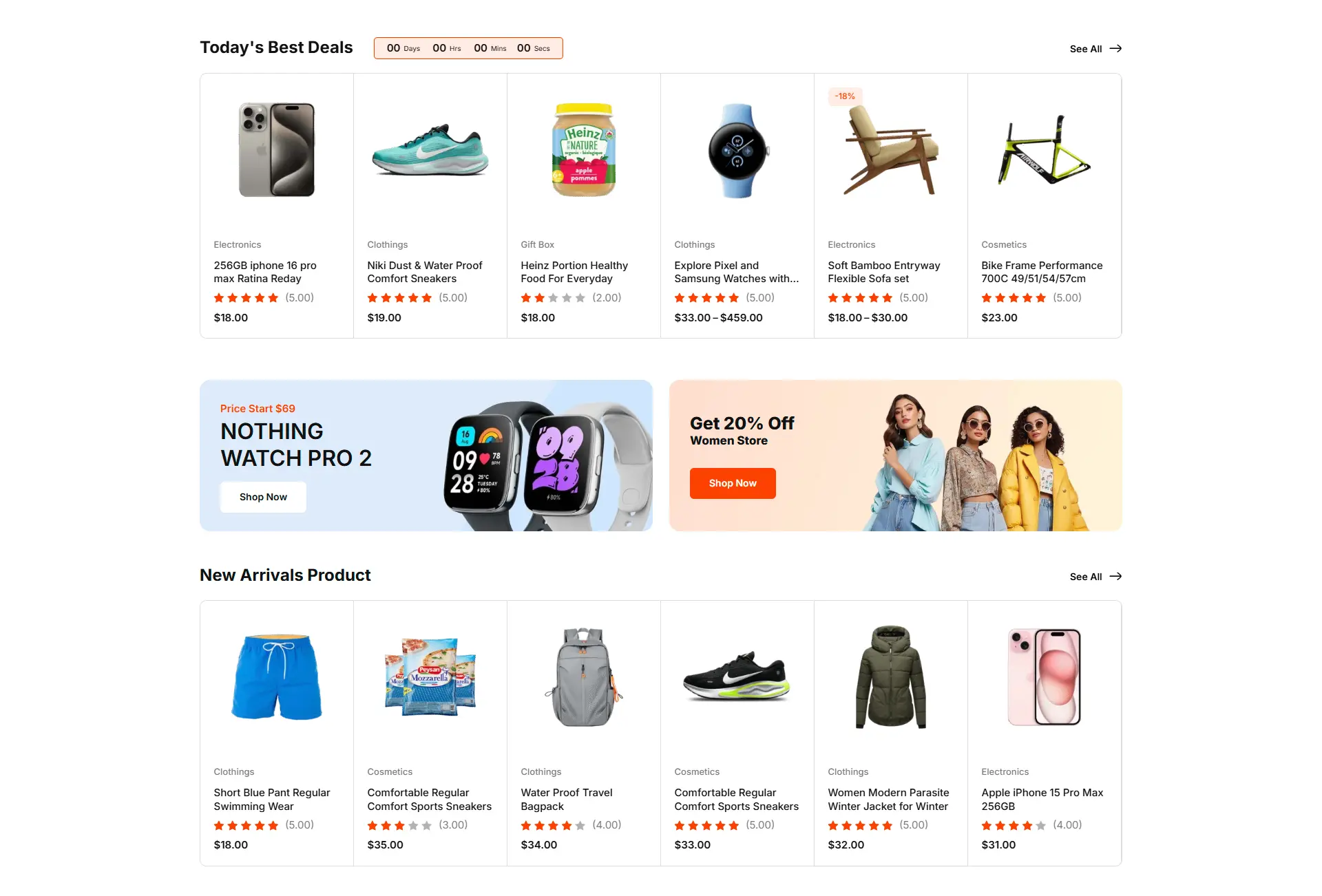Click the pink iPhone 15 product image
This screenshot has width=1322, height=896.
(1044, 677)
